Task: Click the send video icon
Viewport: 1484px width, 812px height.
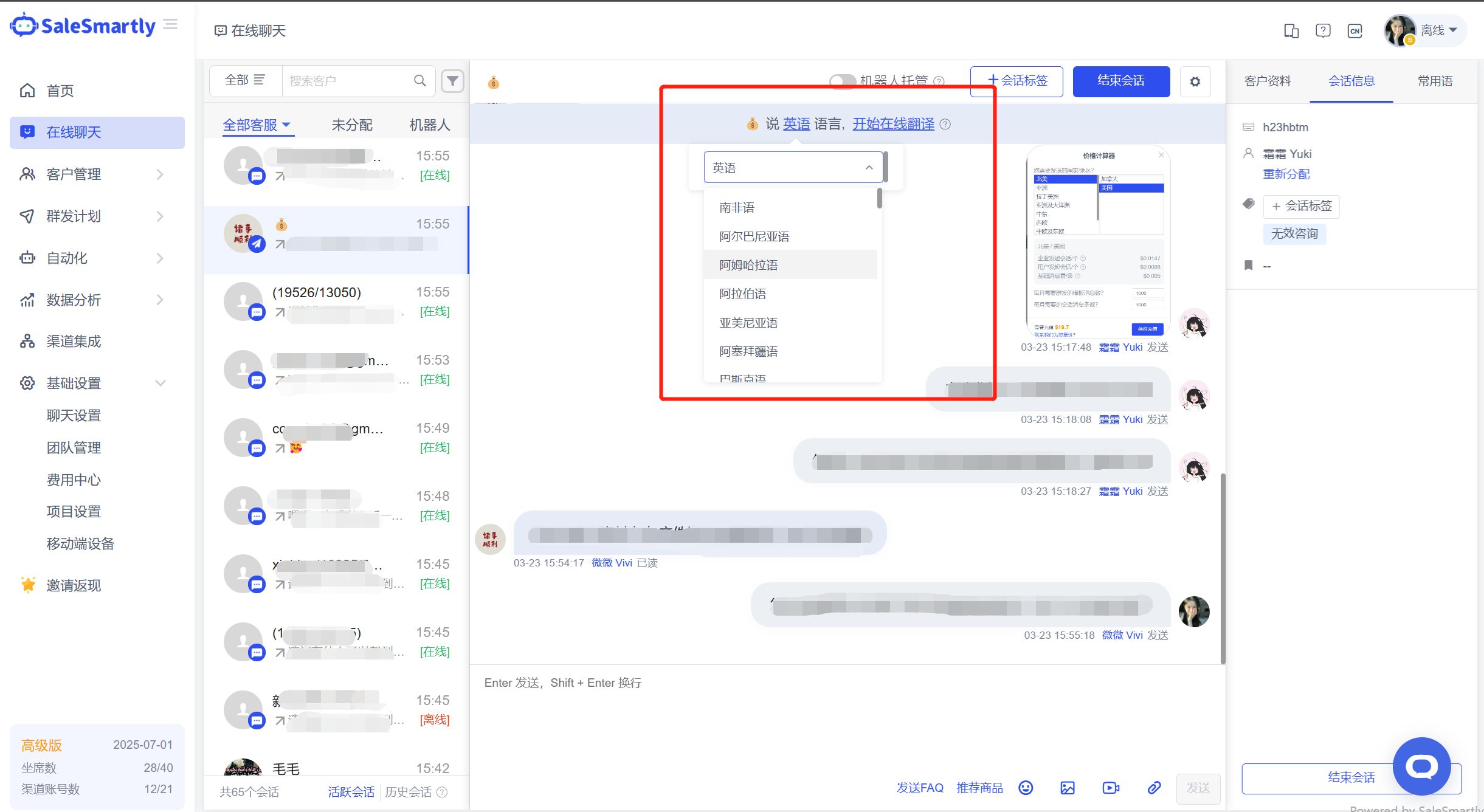Action: point(1111,788)
